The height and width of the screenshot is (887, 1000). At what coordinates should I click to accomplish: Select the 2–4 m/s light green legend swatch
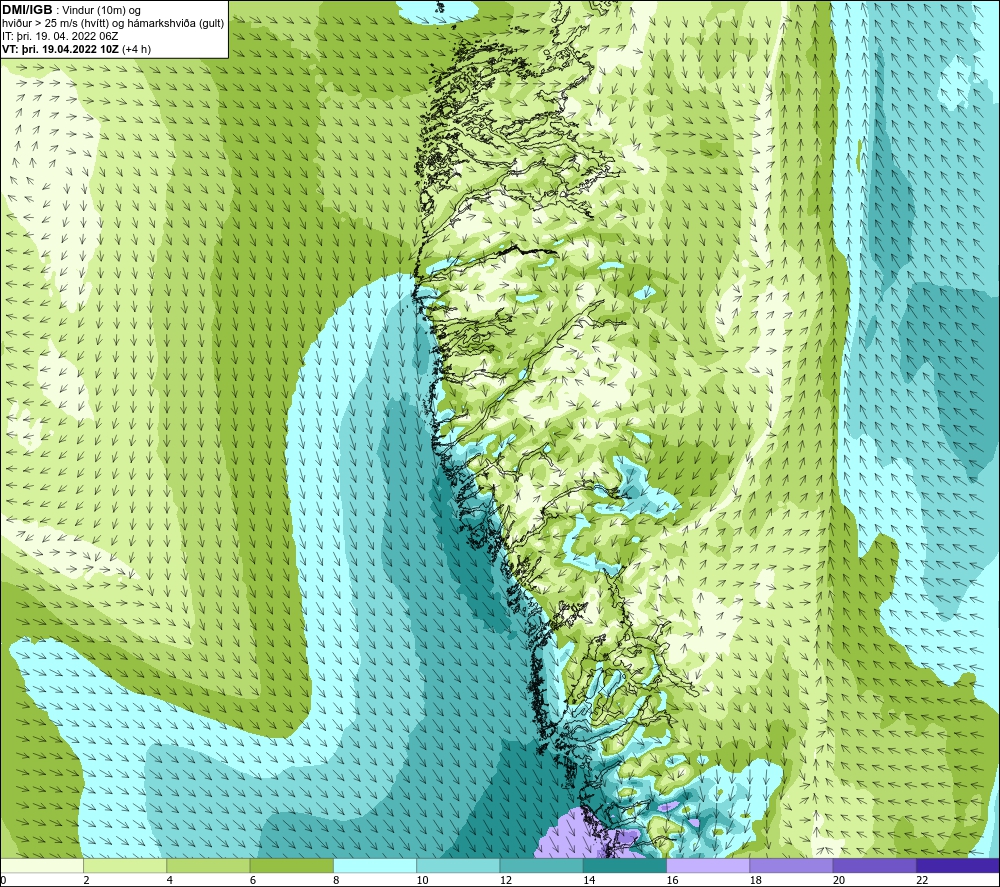coord(125,866)
